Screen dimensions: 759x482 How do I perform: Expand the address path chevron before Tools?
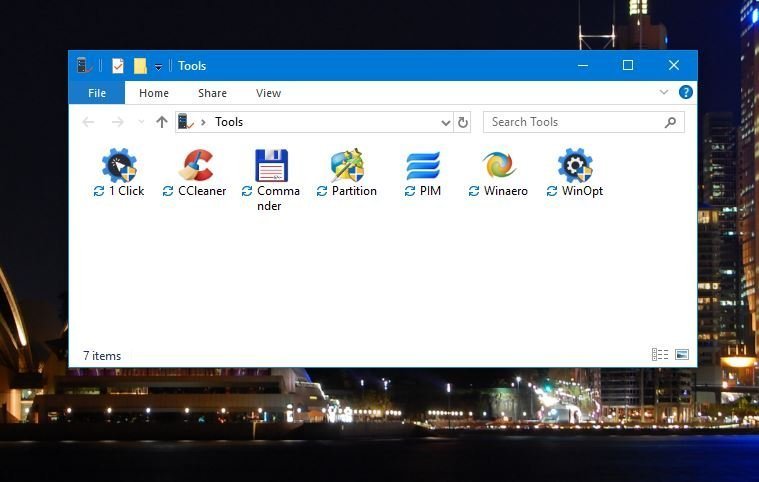click(x=203, y=122)
